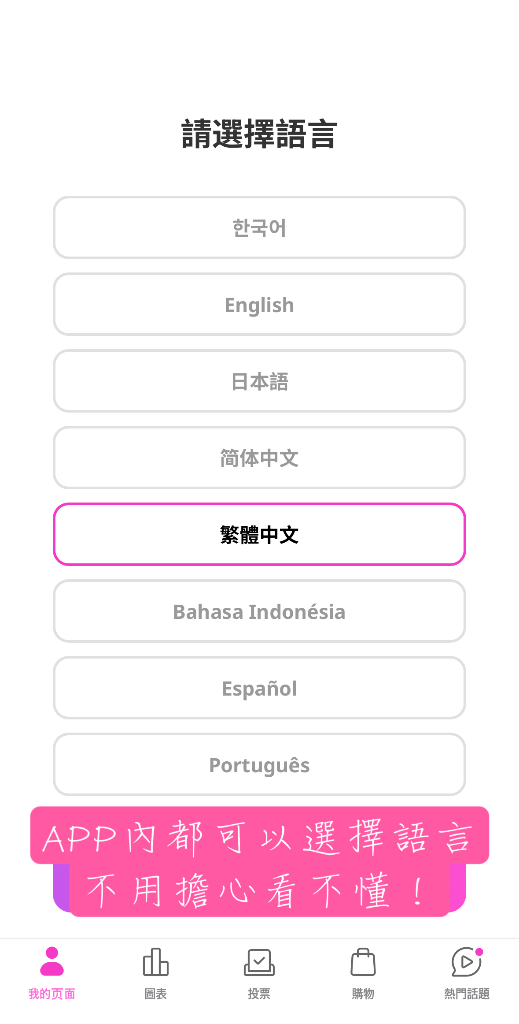Choose English as the language
Viewport: 519px width, 1024px height.
point(259,304)
